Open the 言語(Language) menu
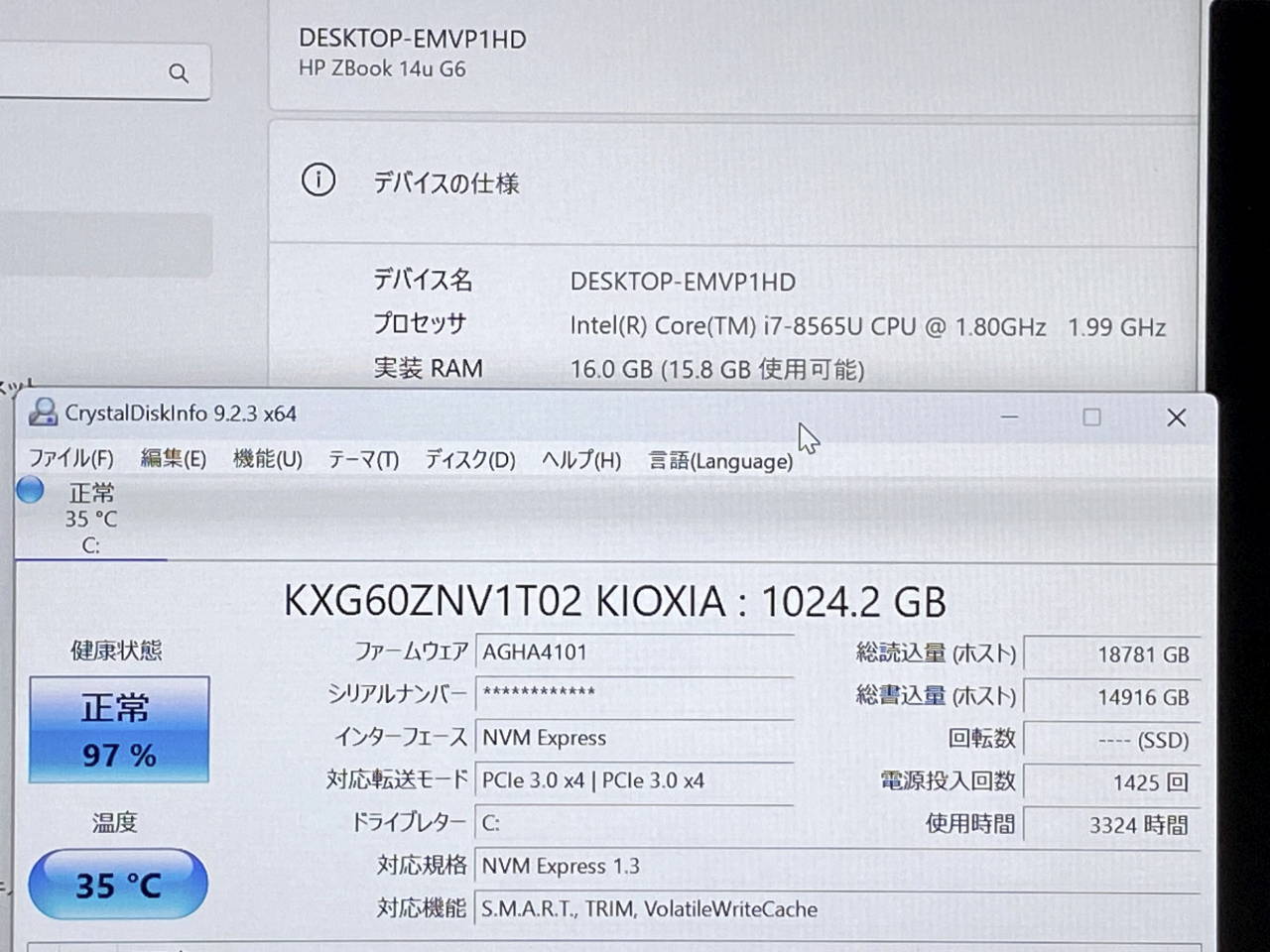This screenshot has width=1270, height=952. click(x=720, y=461)
